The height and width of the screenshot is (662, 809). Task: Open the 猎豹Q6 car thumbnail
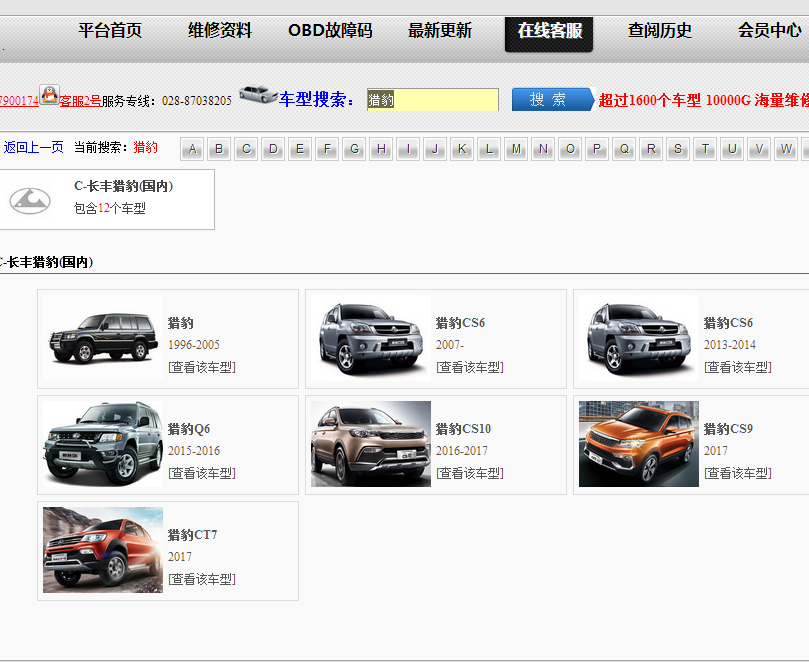click(x=103, y=444)
